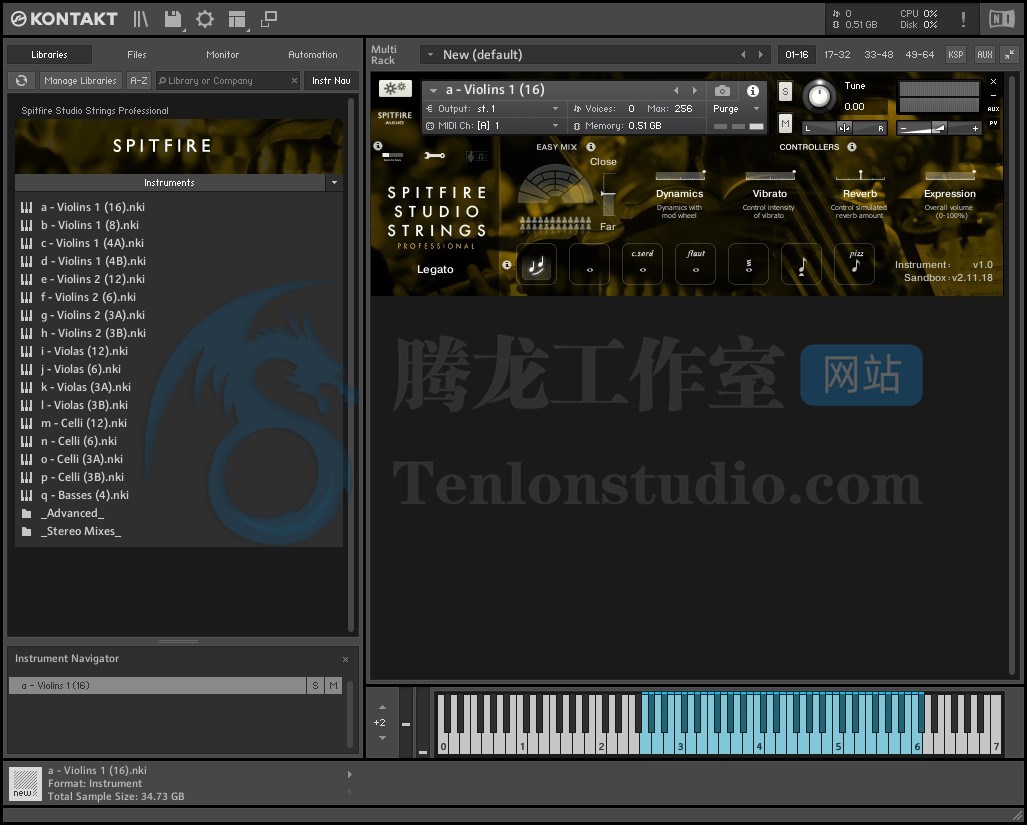The height and width of the screenshot is (825, 1027).
Task: Toggle solo in Instrument Navigator row
Action: pyautogui.click(x=316, y=686)
